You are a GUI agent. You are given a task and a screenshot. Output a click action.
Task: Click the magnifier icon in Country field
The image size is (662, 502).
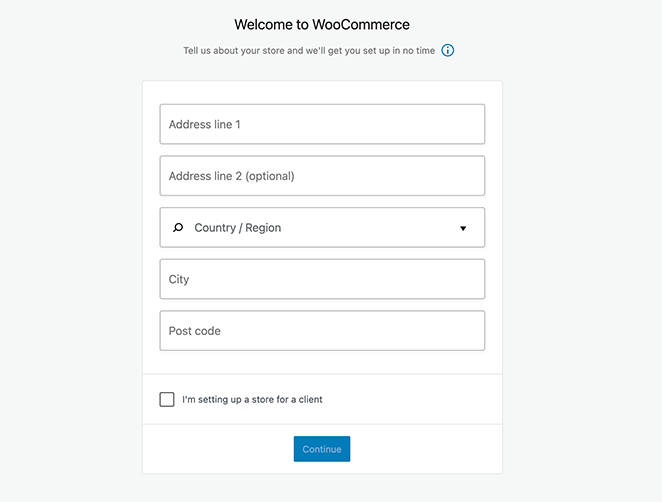178,228
